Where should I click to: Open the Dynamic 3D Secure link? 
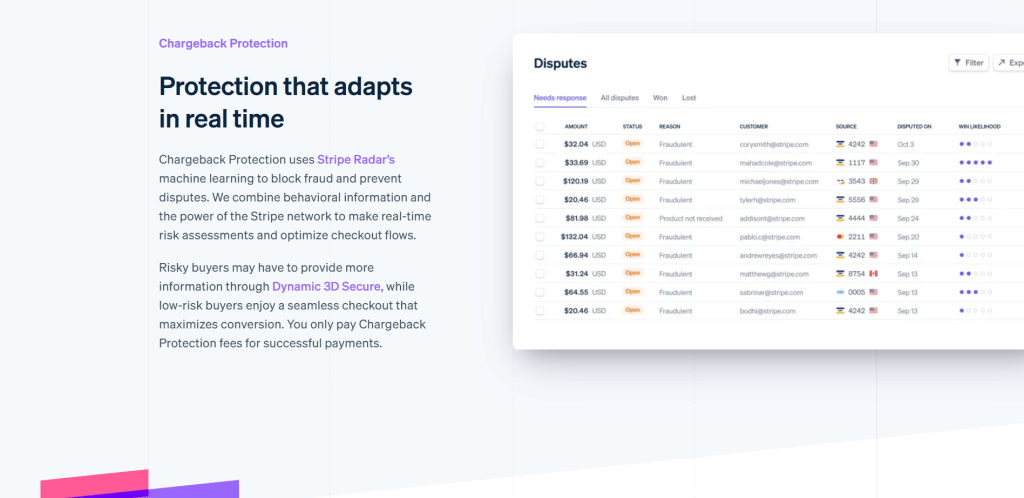[x=326, y=286]
